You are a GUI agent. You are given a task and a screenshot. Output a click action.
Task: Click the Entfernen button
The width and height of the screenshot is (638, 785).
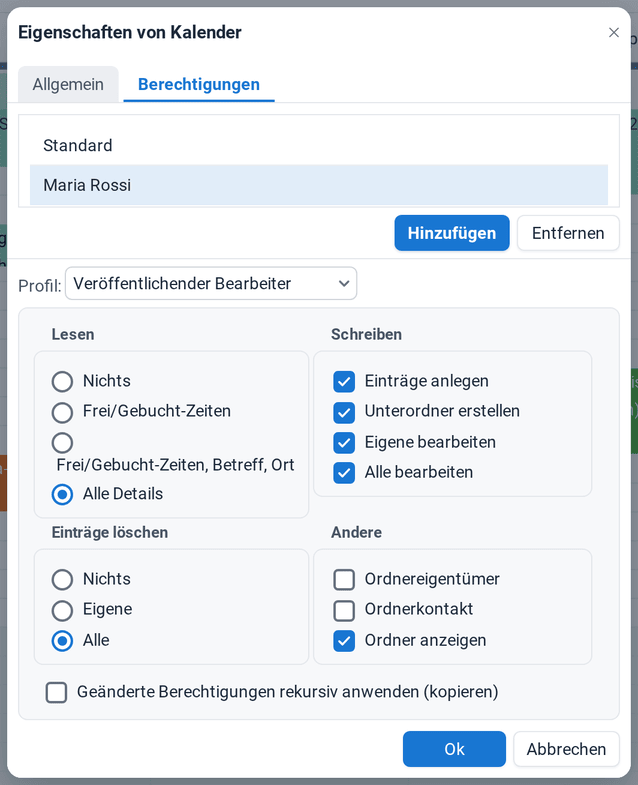pos(568,233)
